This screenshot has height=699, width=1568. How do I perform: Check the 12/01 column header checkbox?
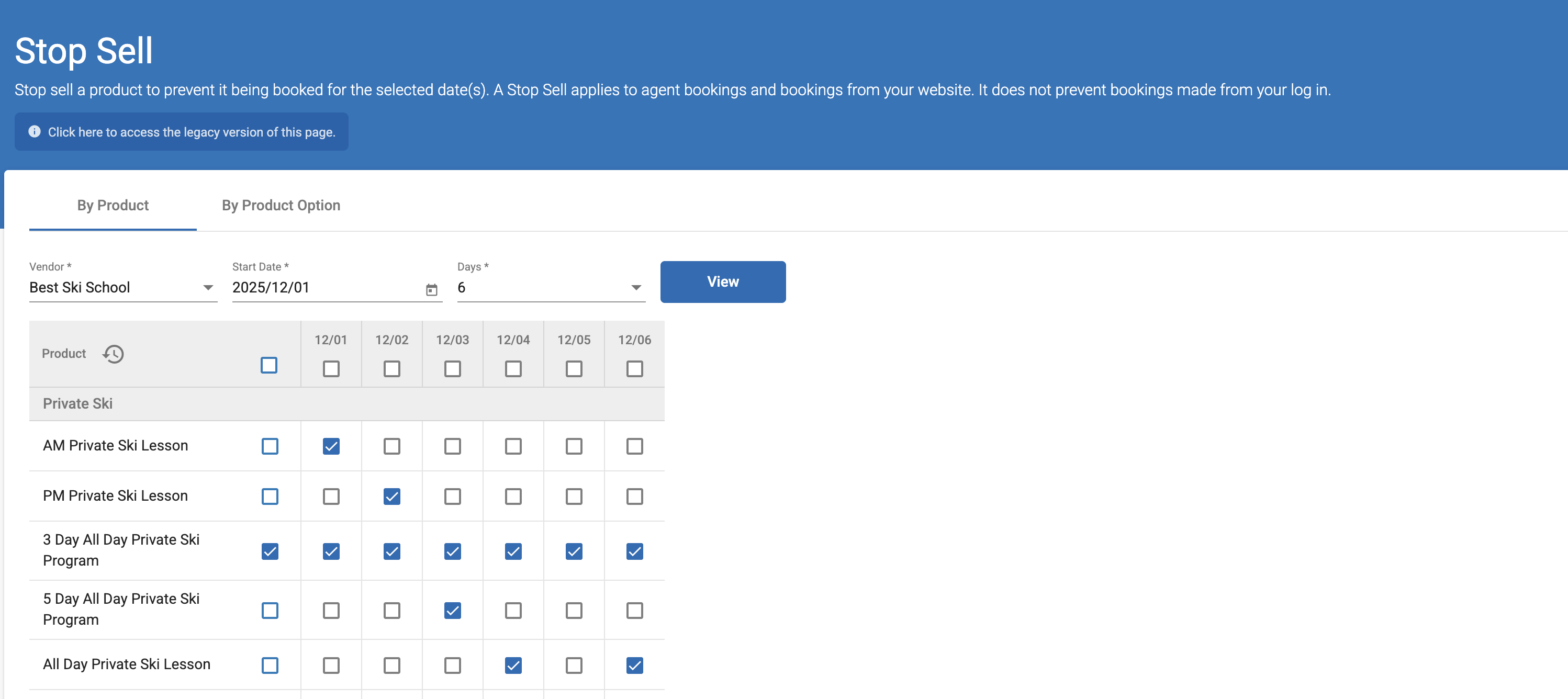coord(331,369)
